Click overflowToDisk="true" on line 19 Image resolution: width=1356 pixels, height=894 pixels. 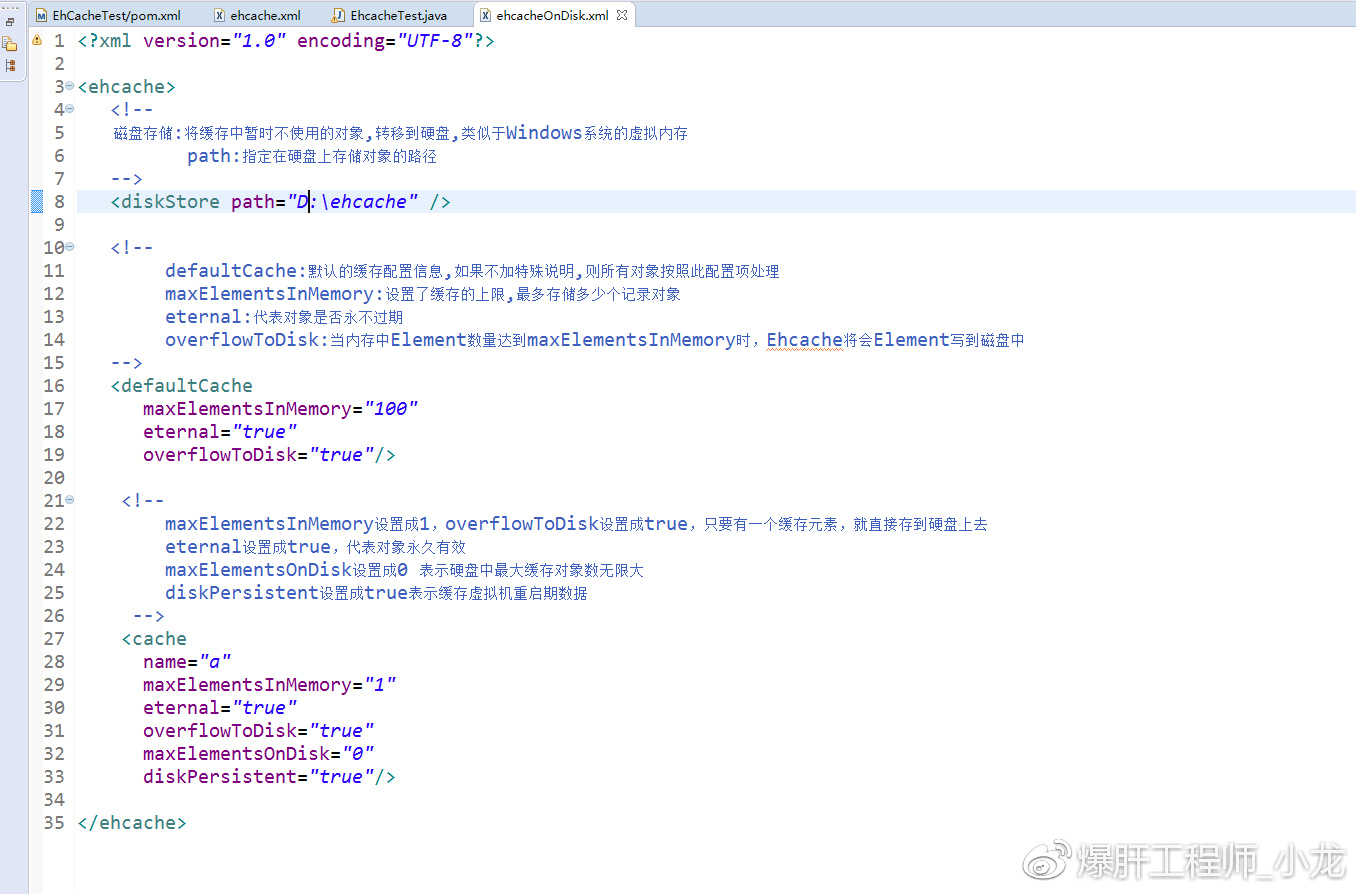259,455
